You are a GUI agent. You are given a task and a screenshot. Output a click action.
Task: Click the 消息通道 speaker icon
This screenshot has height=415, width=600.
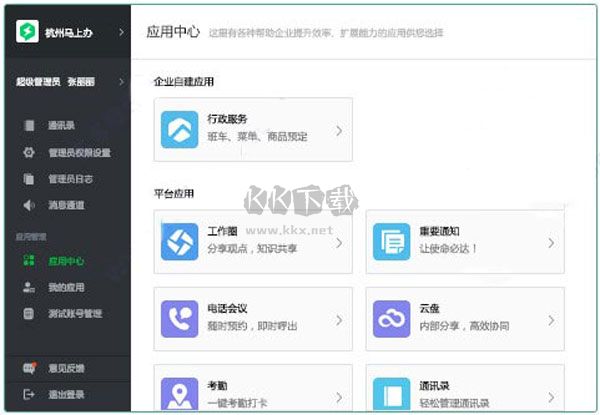point(29,205)
